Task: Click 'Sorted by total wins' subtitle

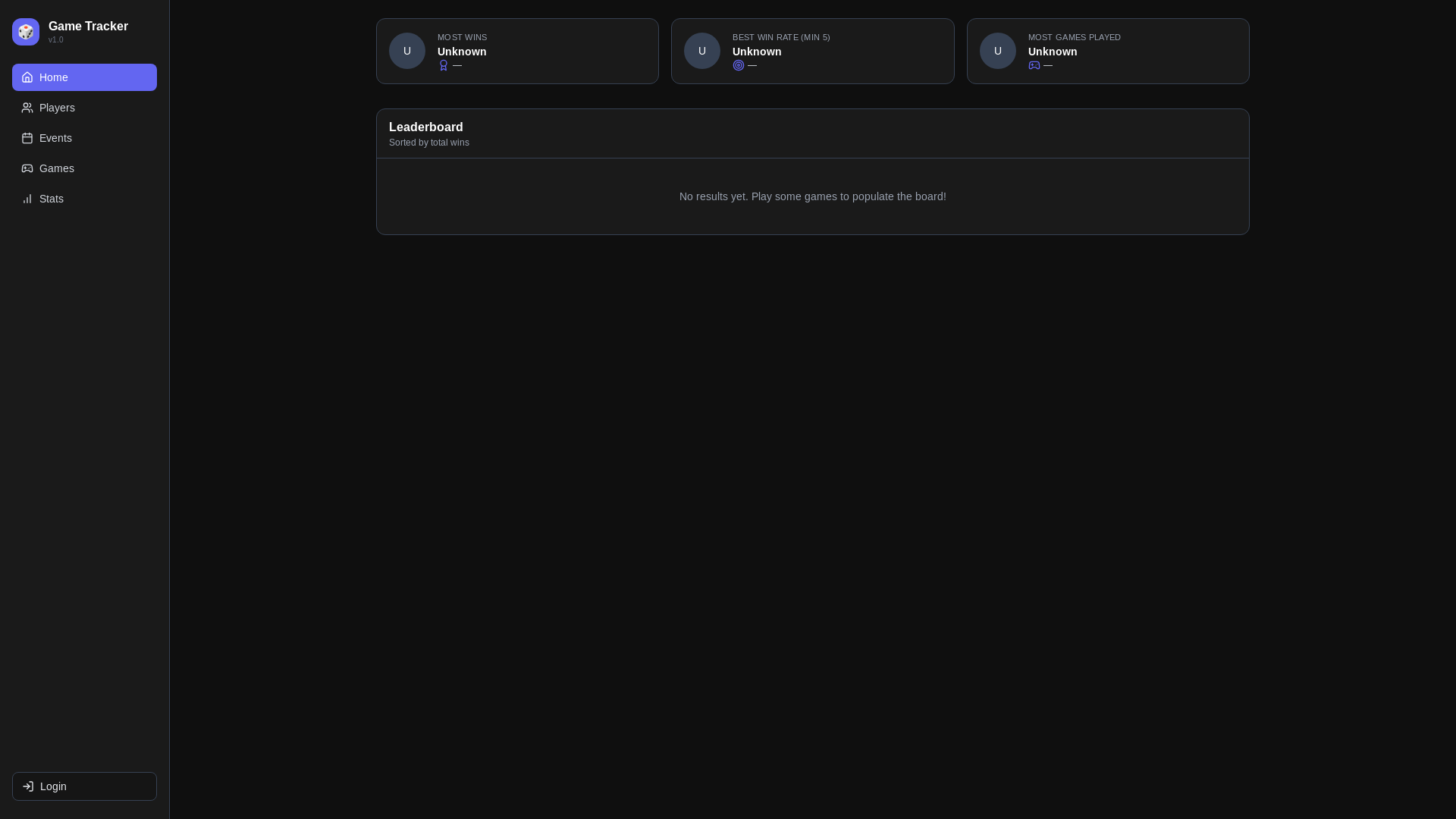Action: [x=429, y=143]
